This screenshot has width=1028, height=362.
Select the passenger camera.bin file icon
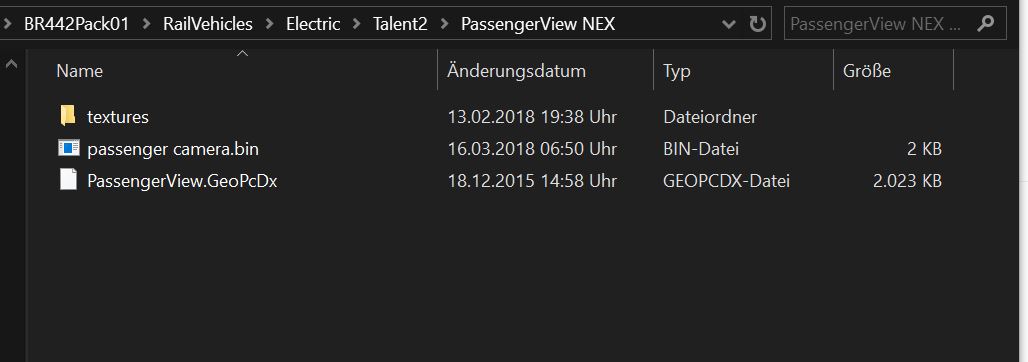coord(68,148)
